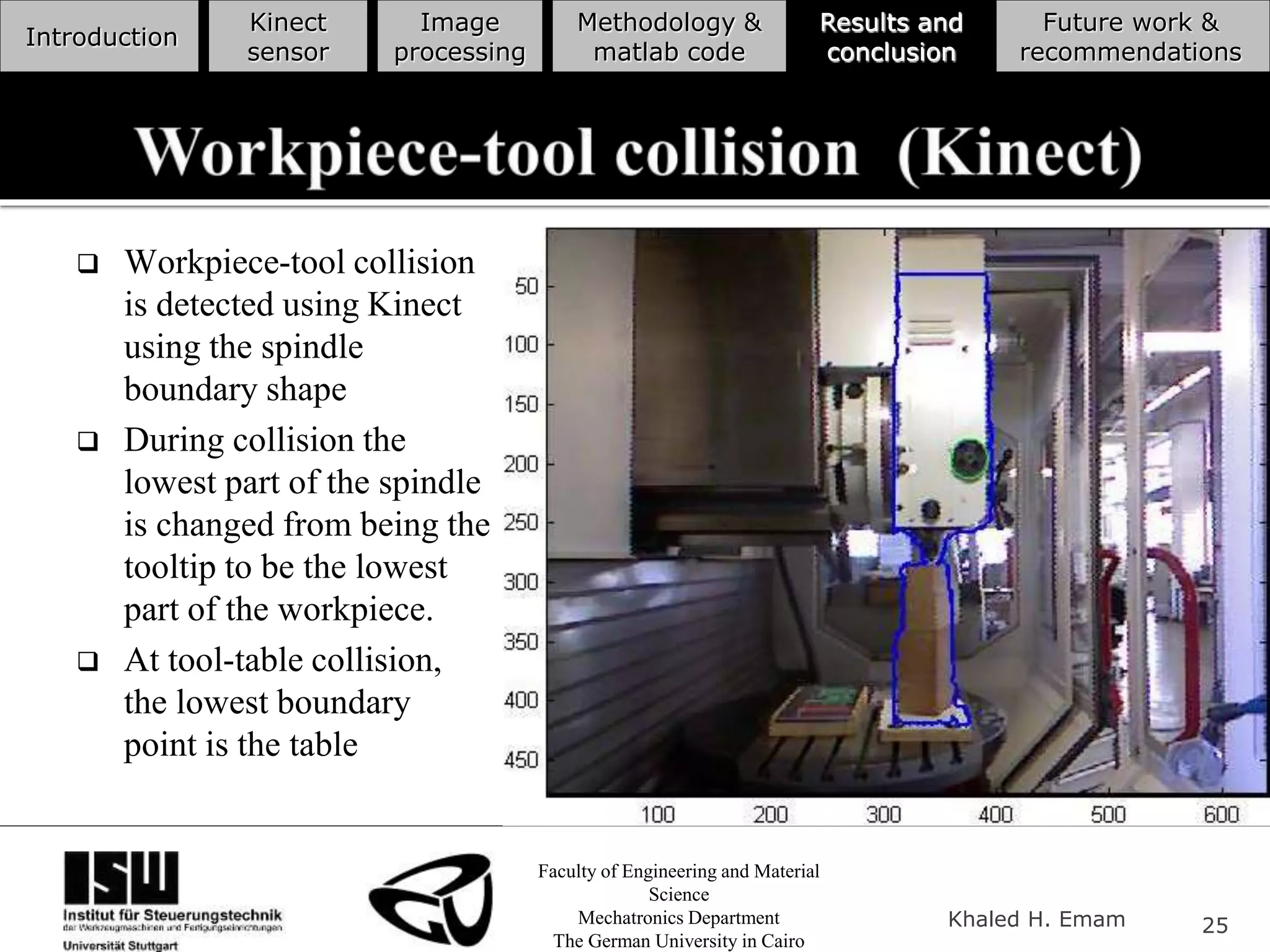Select first bullet checkbox about spindle boundary shape
Screen dimensions: 1270x952
88,265
